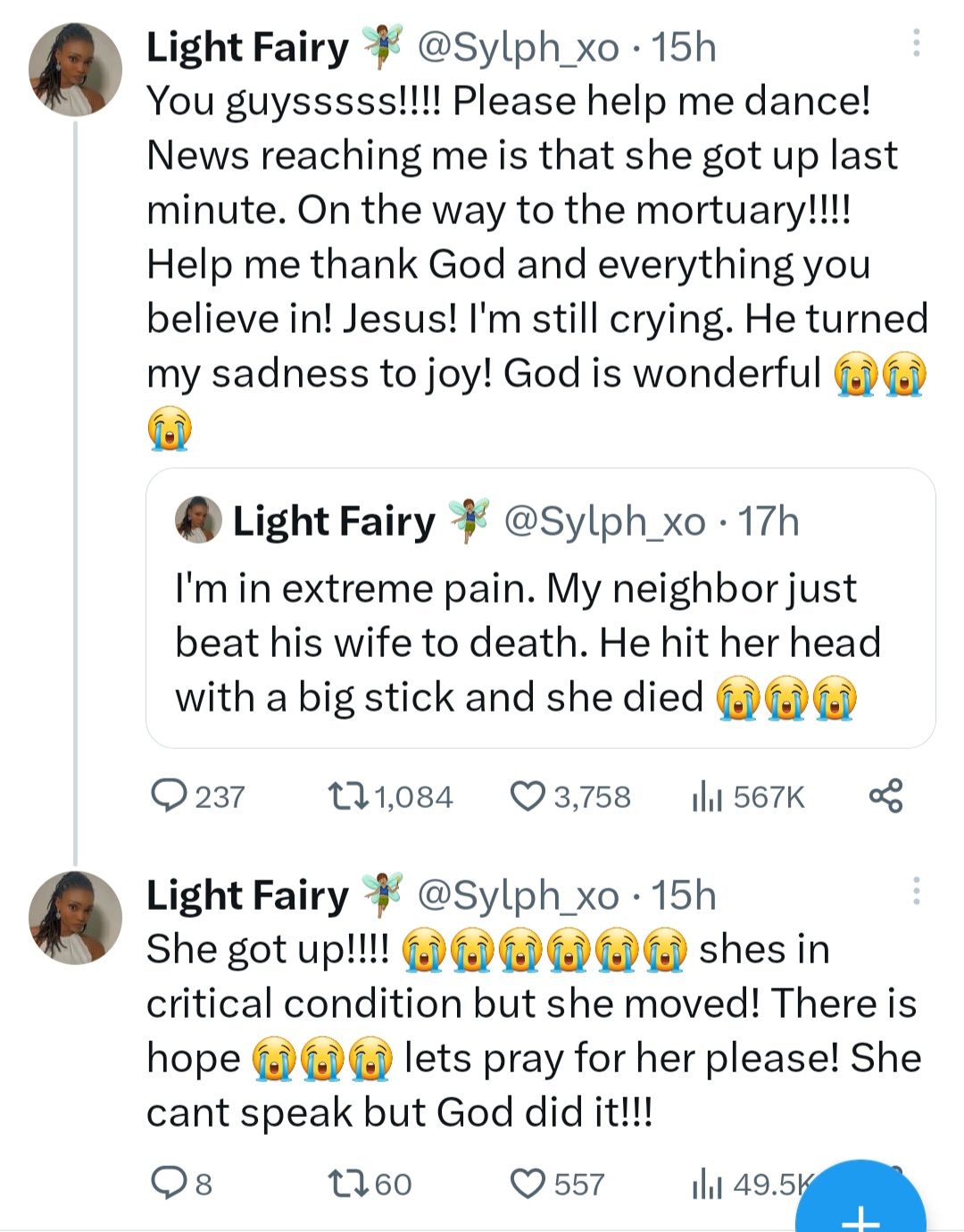Image resolution: width=964 pixels, height=1232 pixels.
Task: View analytics showing 567K views
Action: click(x=706, y=795)
